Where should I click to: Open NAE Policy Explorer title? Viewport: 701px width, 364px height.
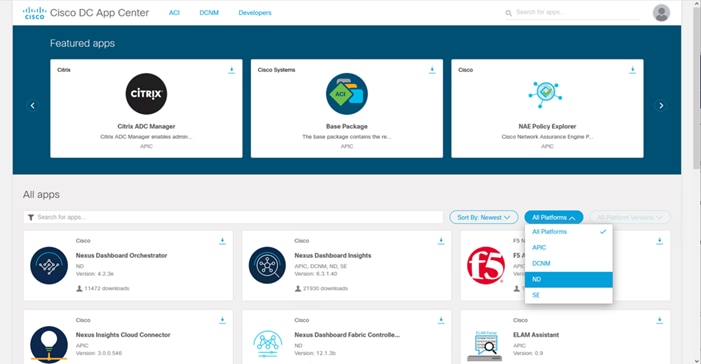click(547, 127)
